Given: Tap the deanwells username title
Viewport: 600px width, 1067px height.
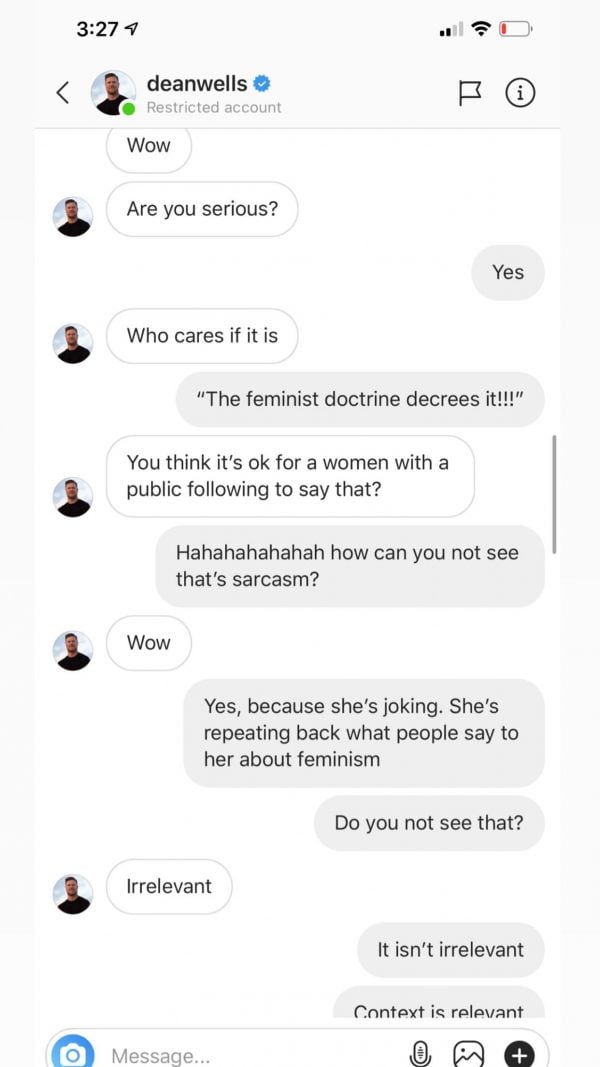Looking at the screenshot, I should (197, 84).
